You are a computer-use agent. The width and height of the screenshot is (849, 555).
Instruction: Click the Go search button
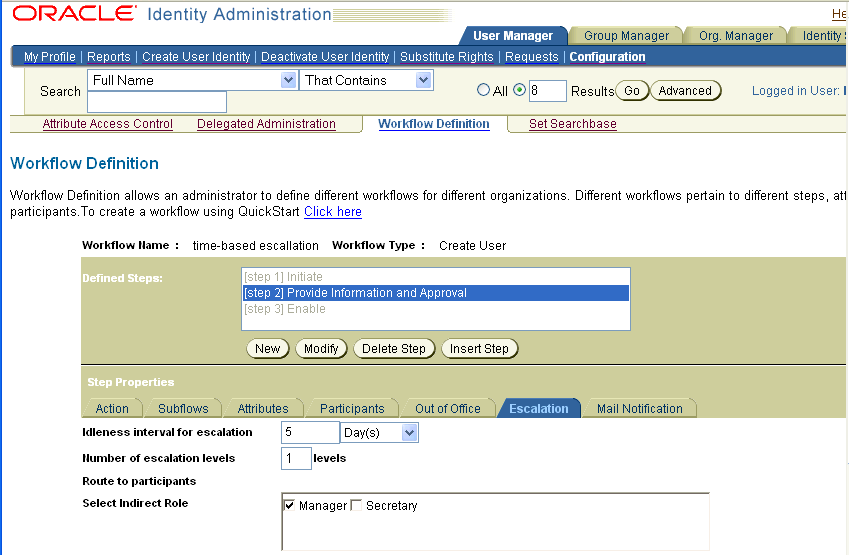point(632,90)
